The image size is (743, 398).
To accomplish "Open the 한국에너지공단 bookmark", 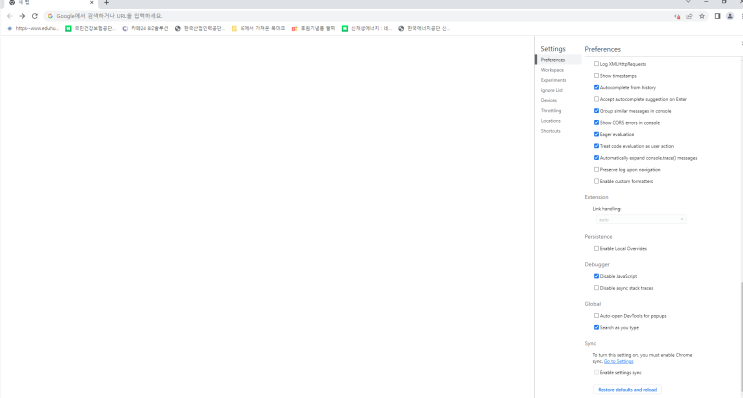I will pyautogui.click(x=424, y=28).
